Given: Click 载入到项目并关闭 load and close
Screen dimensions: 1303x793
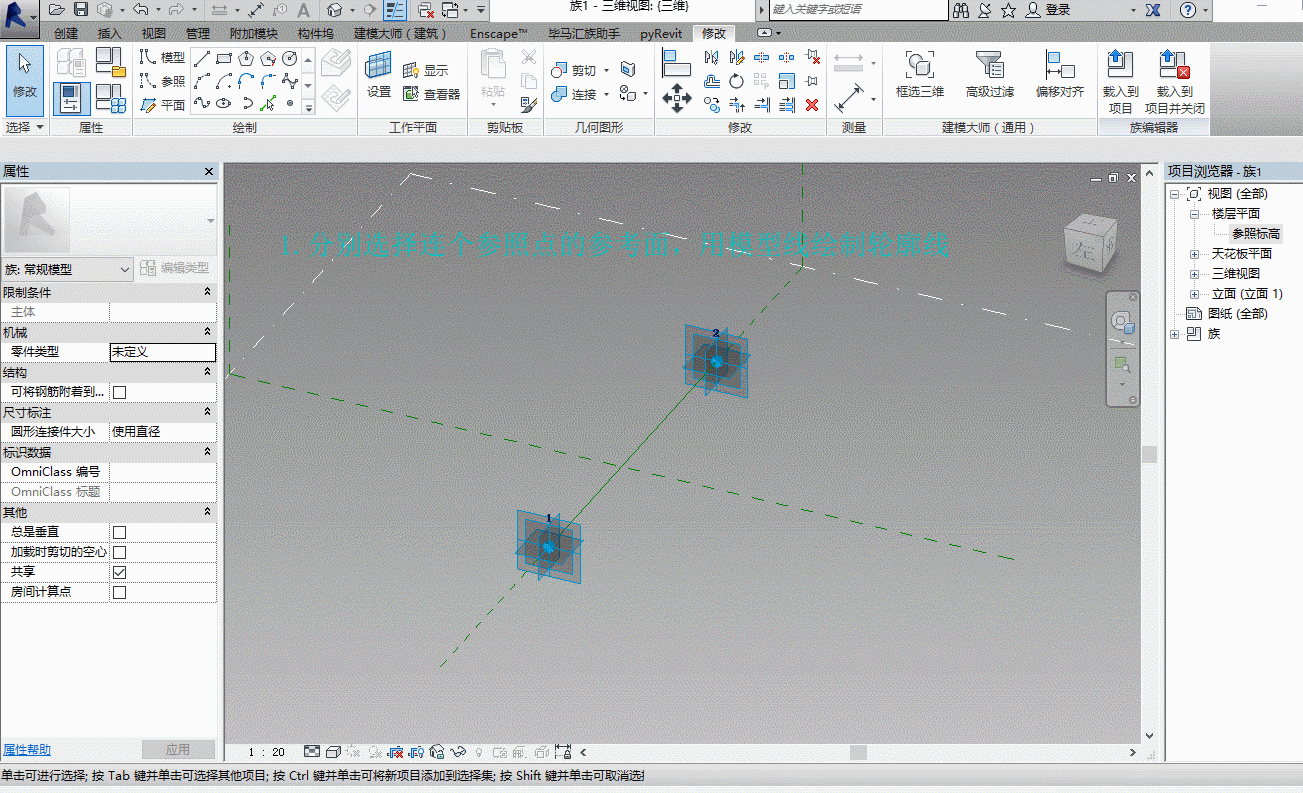Looking at the screenshot, I should [1175, 82].
